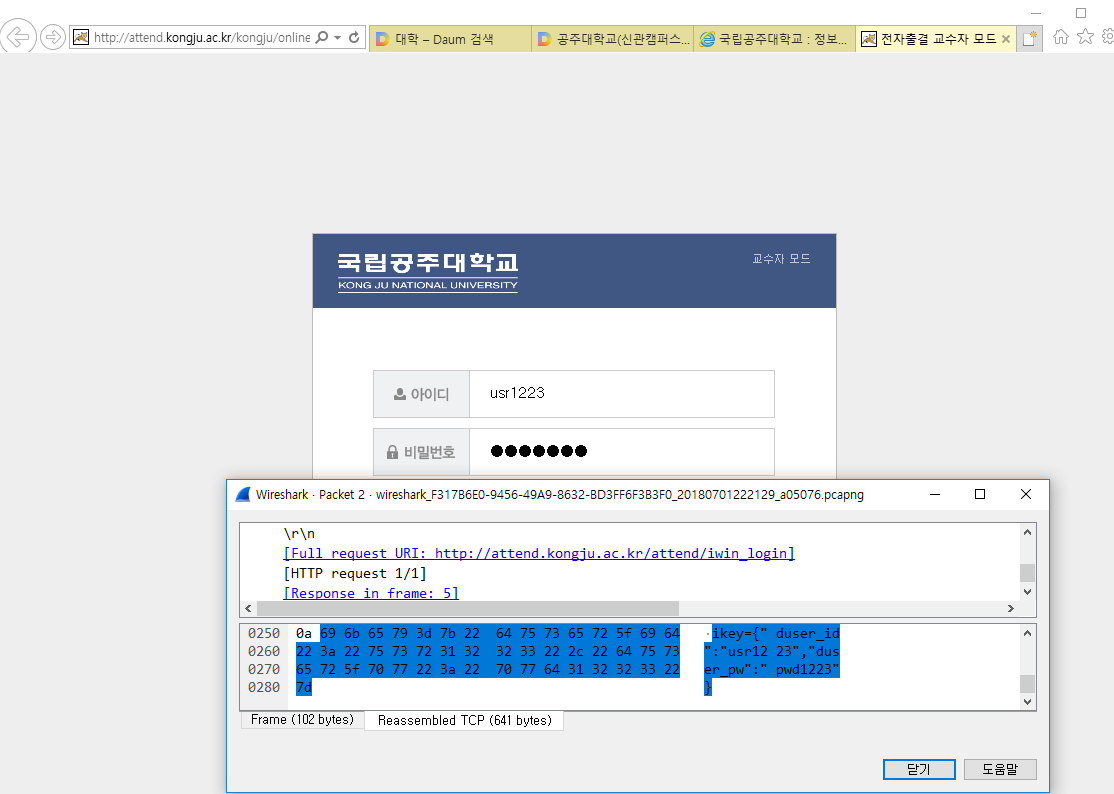Image resolution: width=1114 pixels, height=794 pixels.
Task: Open a new browser tab
Action: tap(1029, 38)
